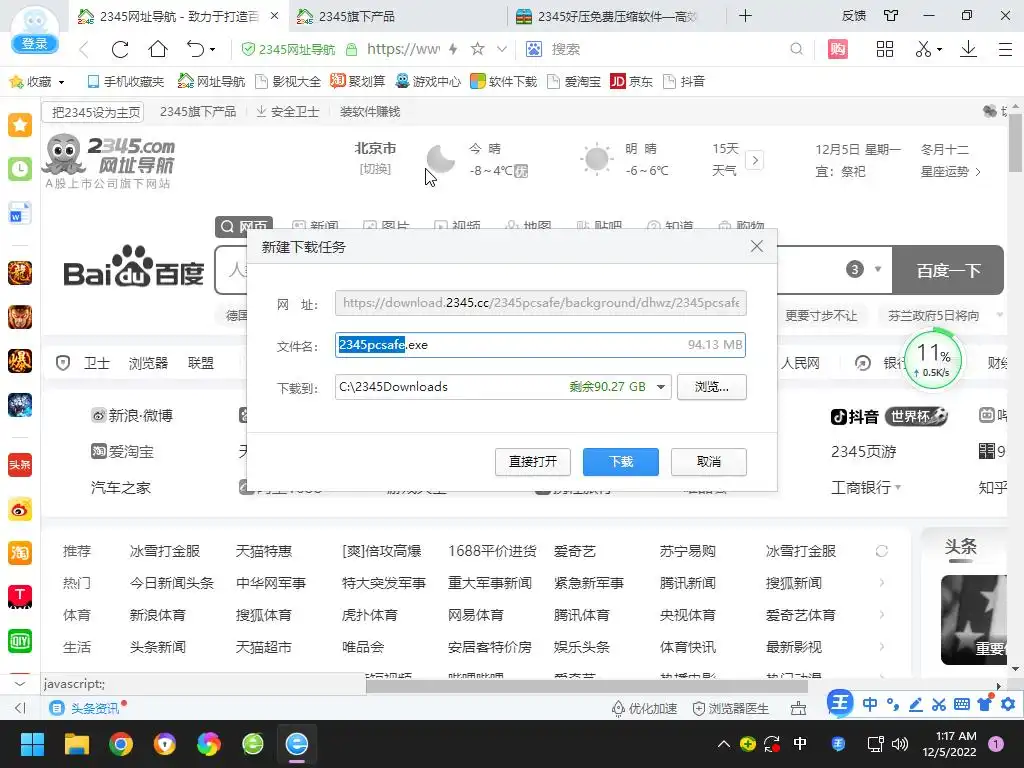Image resolution: width=1024 pixels, height=768 pixels.
Task: Click the Baidu paw search engine icon
Action: (x=534, y=49)
